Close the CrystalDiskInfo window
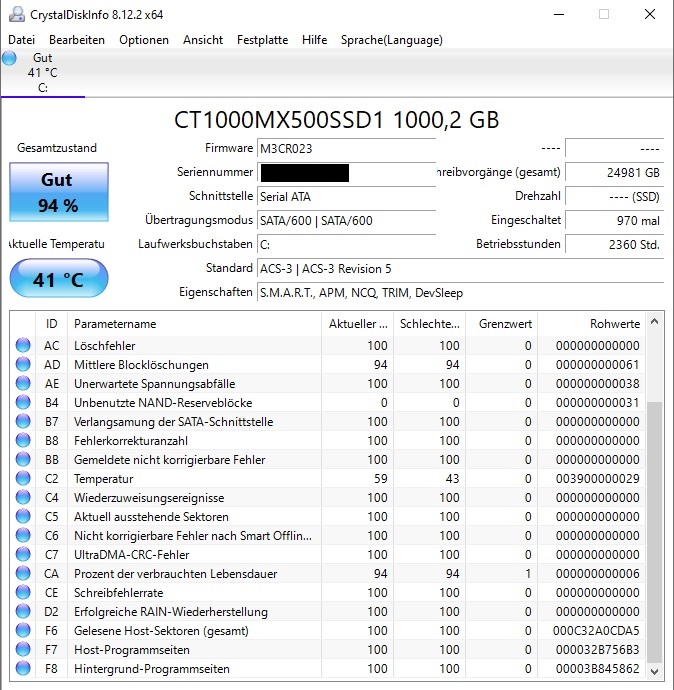Viewport: 674px width, 690px height. 650,15
